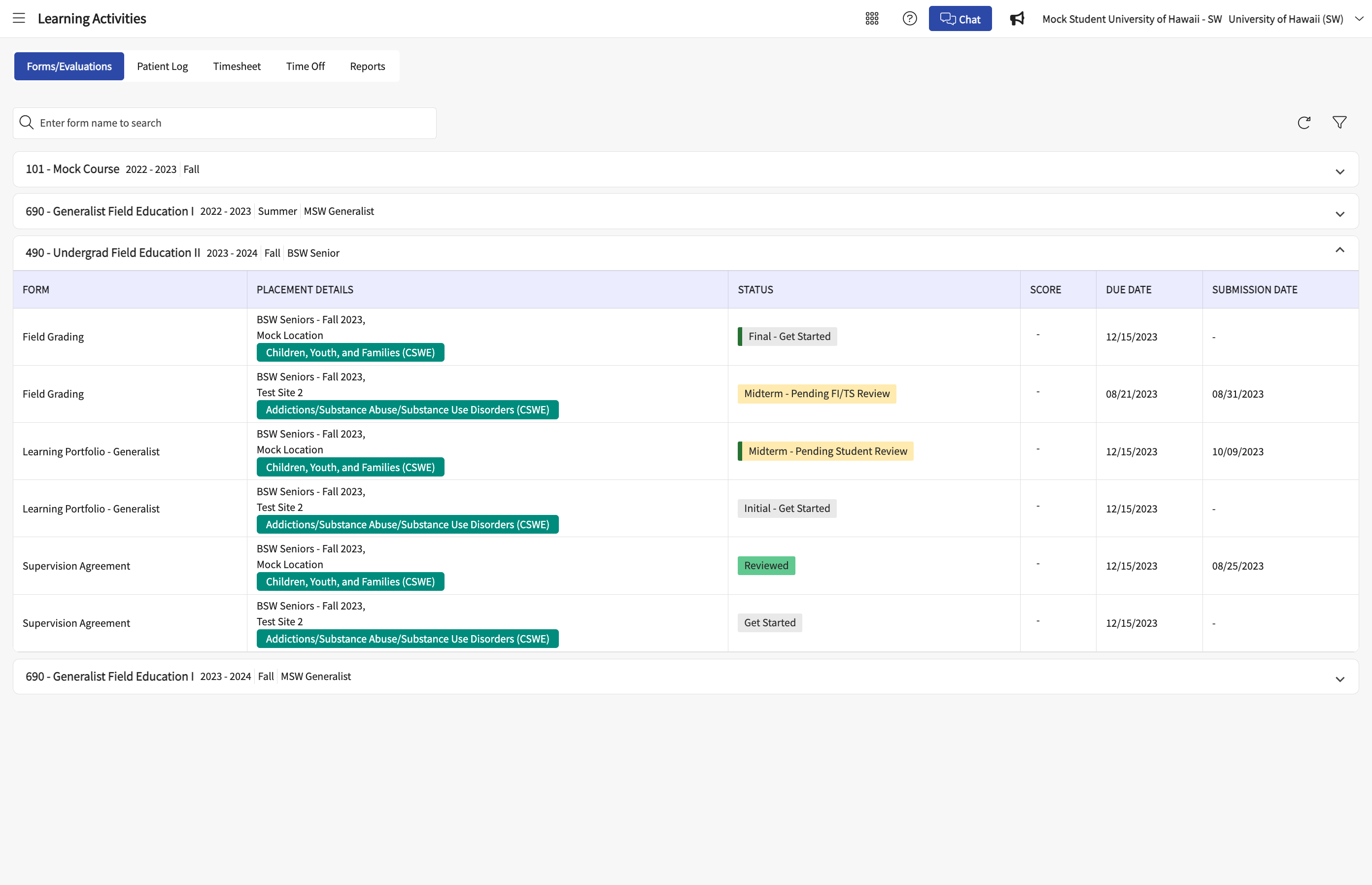The image size is (1372, 885).
Task: View announcements via the megaphone icon
Action: [x=1017, y=18]
